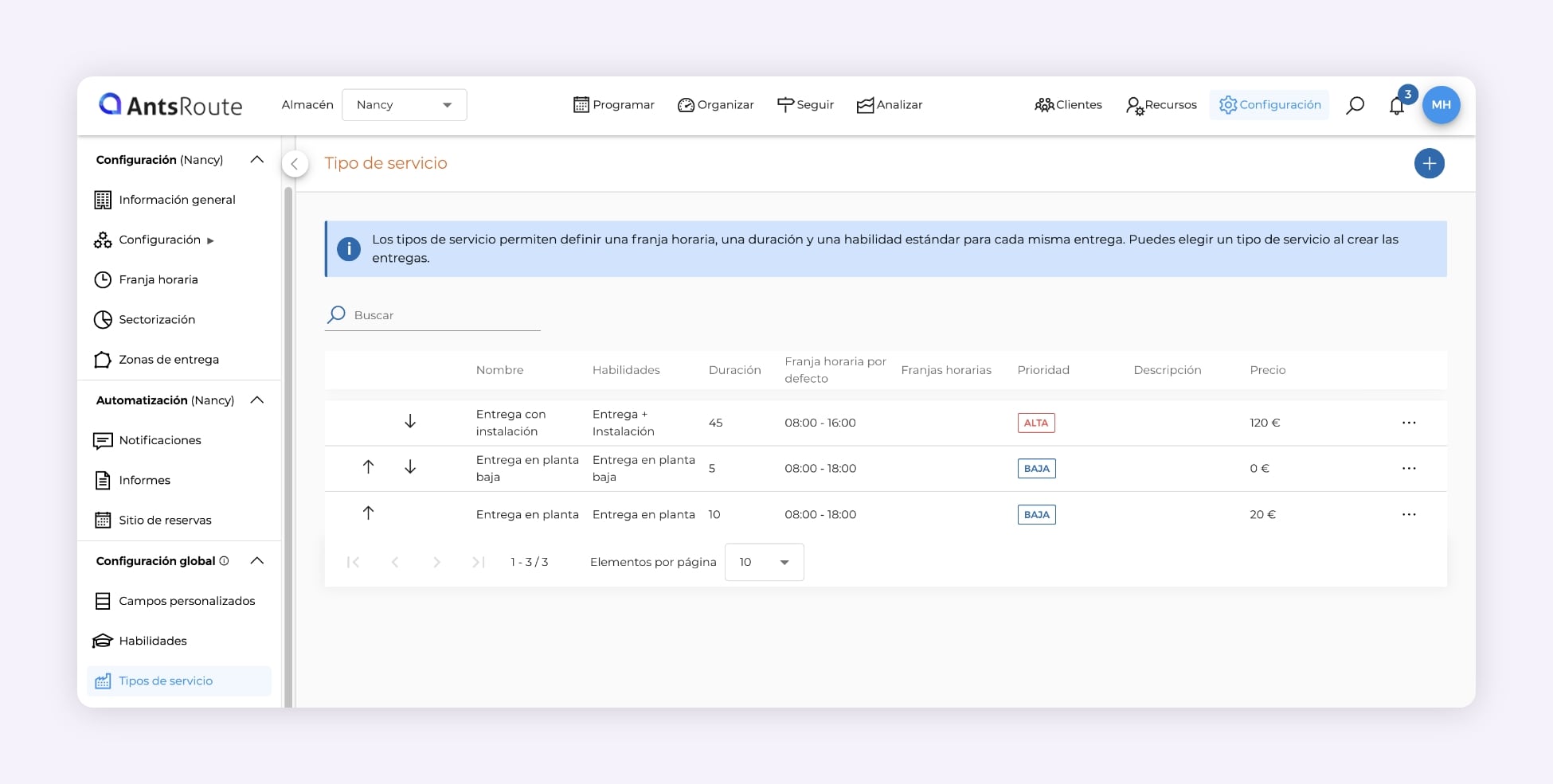
Task: Open the elements per page dropdown
Action: pyautogui.click(x=764, y=562)
